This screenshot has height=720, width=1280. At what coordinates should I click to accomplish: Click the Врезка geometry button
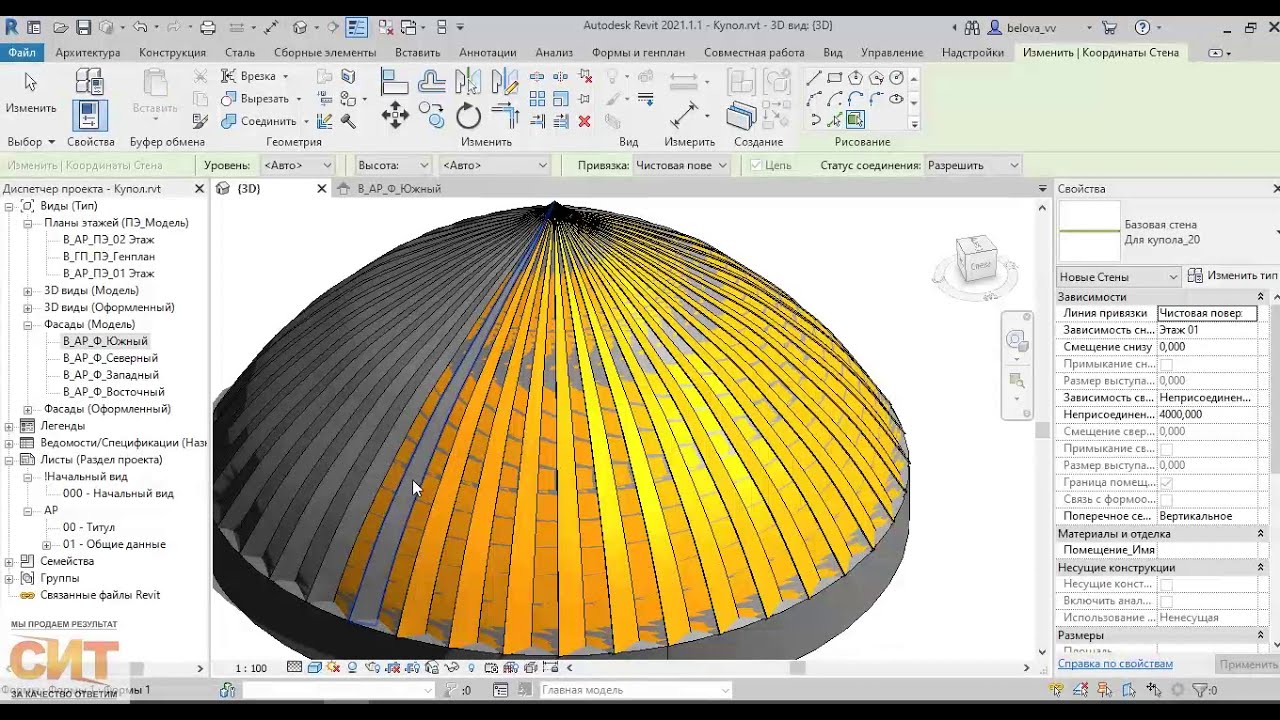click(x=255, y=76)
